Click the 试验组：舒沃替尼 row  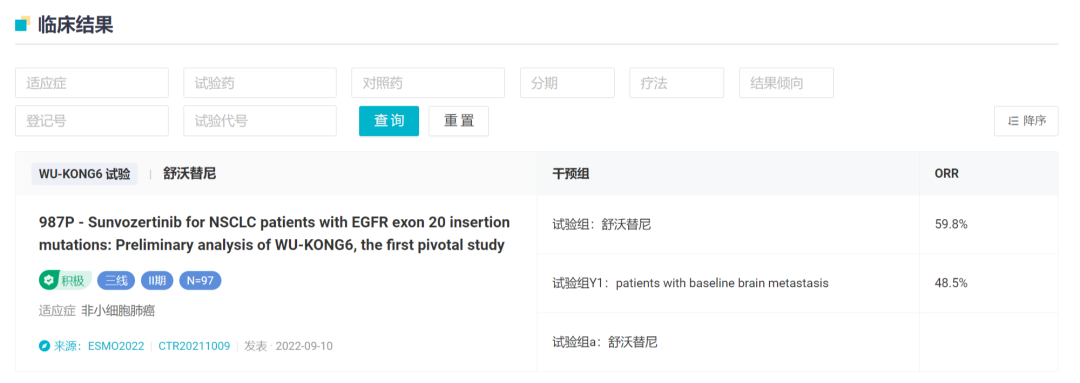coord(729,225)
